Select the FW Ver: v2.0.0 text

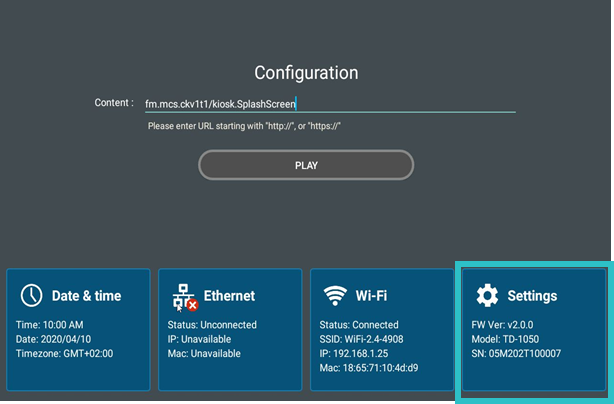pyautogui.click(x=502, y=325)
